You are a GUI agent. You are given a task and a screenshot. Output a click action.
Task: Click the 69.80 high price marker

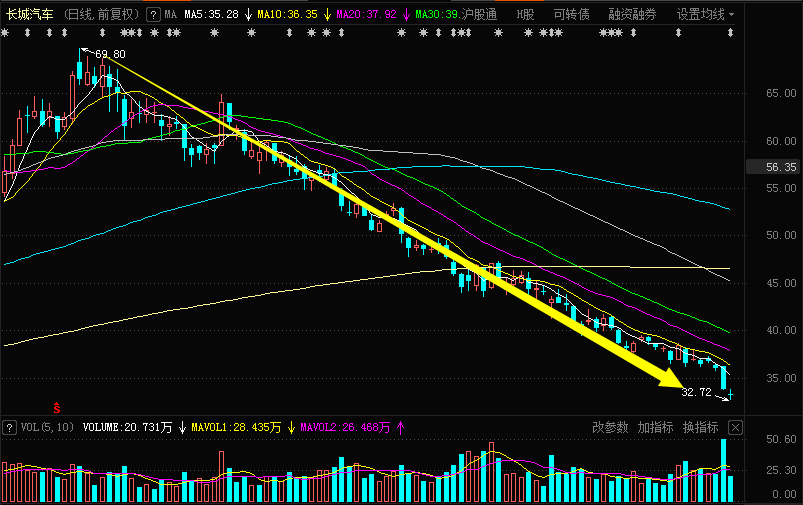pos(110,54)
